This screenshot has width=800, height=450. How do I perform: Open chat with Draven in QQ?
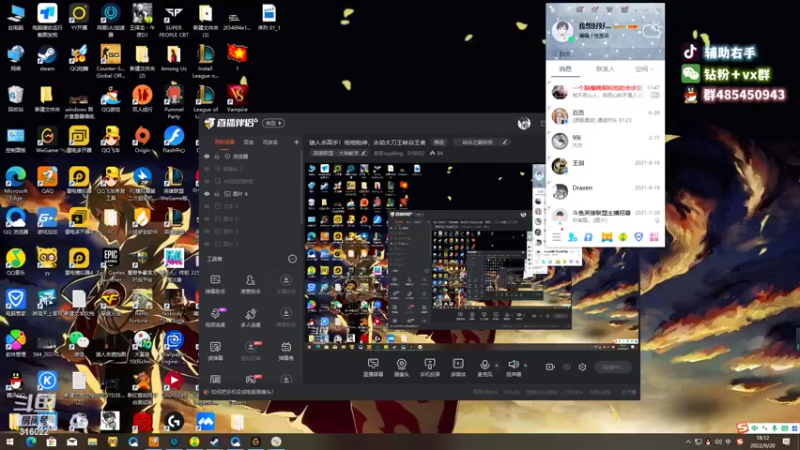coord(605,191)
